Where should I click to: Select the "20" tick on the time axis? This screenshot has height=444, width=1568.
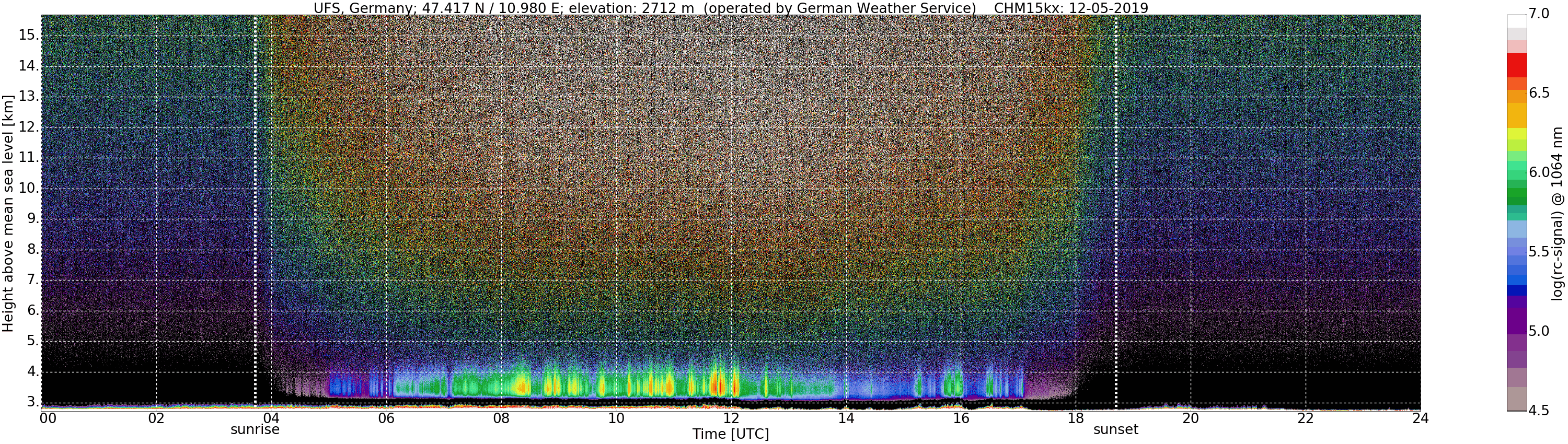pos(1191,418)
